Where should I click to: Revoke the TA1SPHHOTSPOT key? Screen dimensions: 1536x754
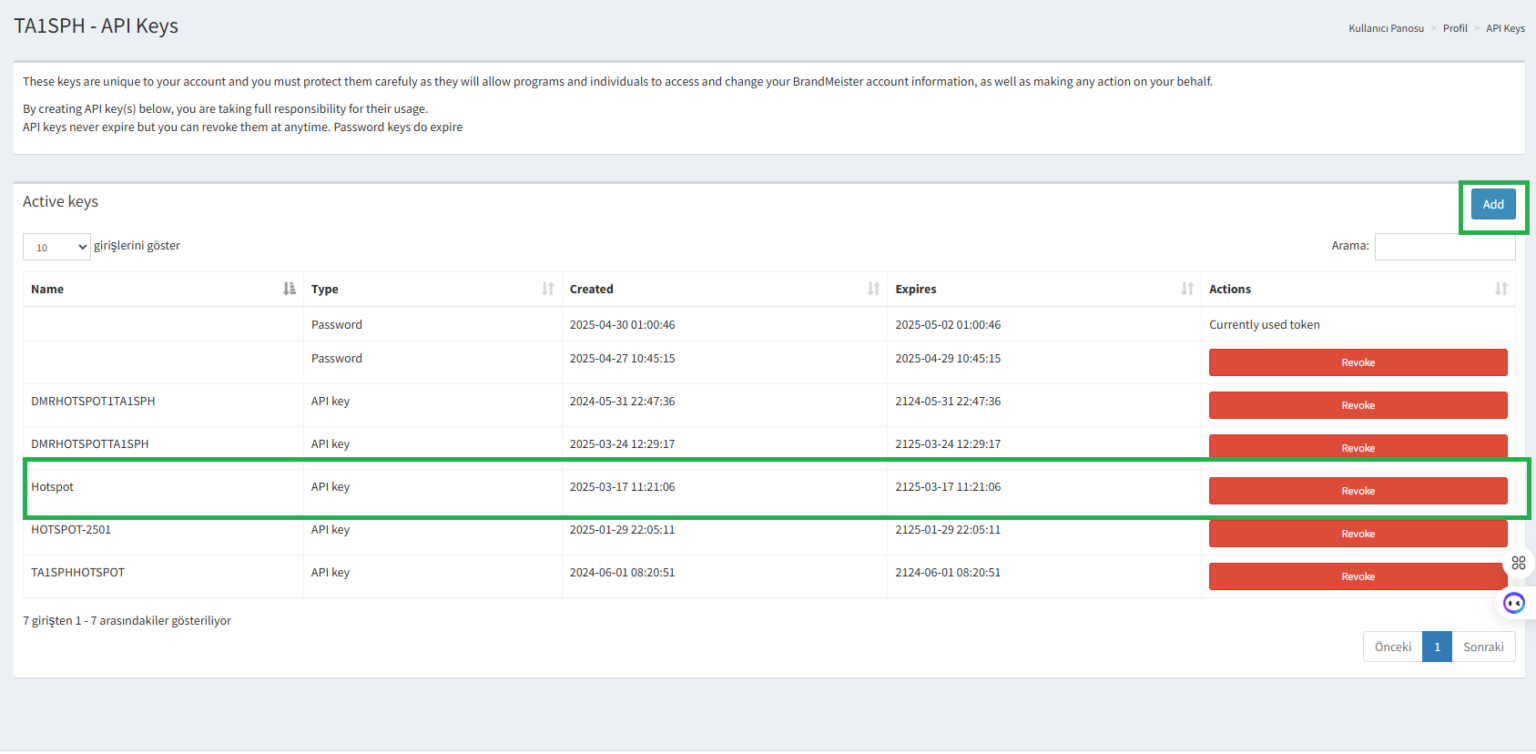[1358, 576]
